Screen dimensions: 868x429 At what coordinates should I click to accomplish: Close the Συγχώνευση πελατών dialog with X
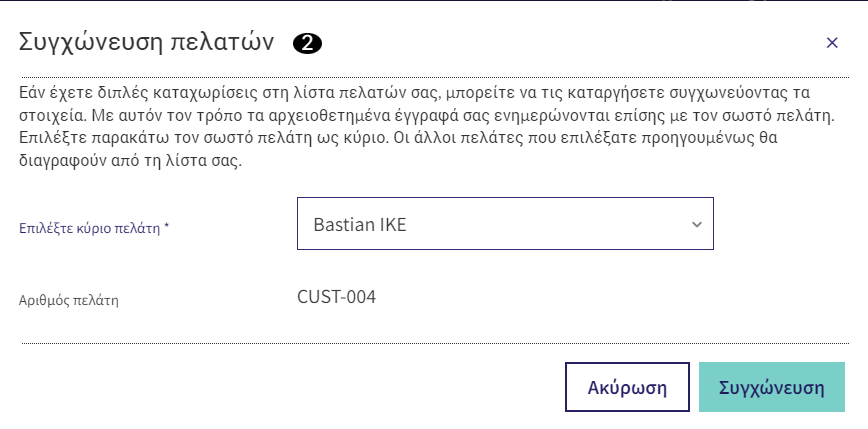tap(831, 43)
